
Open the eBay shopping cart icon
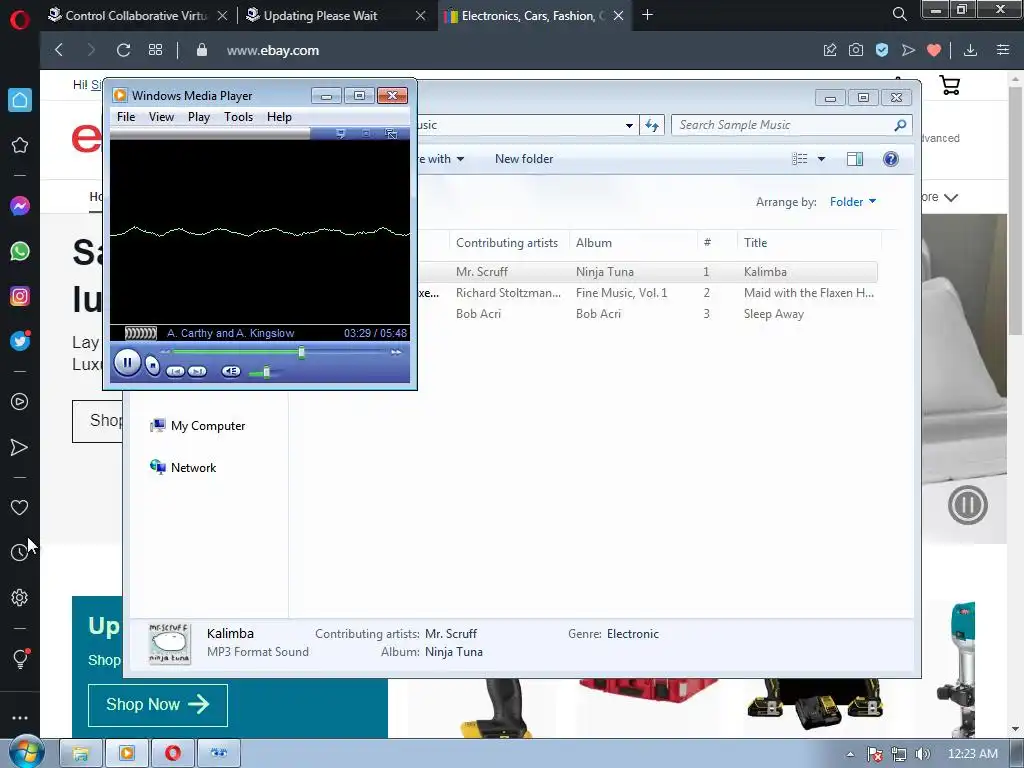coord(950,85)
